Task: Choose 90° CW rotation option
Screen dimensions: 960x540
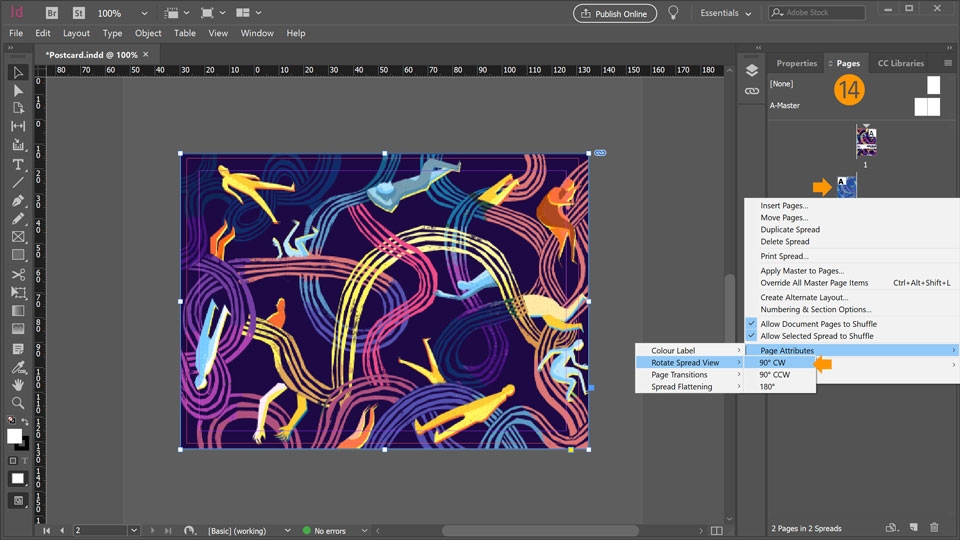Action: (772, 363)
